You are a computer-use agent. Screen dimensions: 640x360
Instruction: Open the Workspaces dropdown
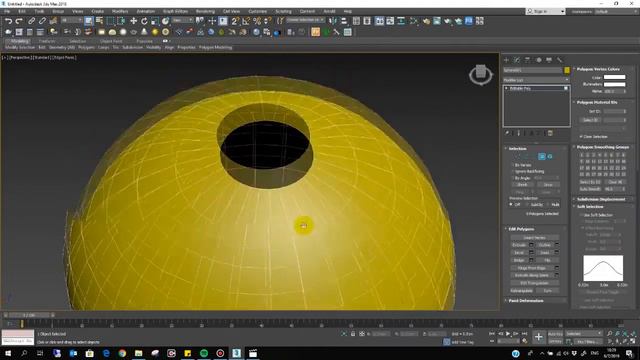point(617,12)
